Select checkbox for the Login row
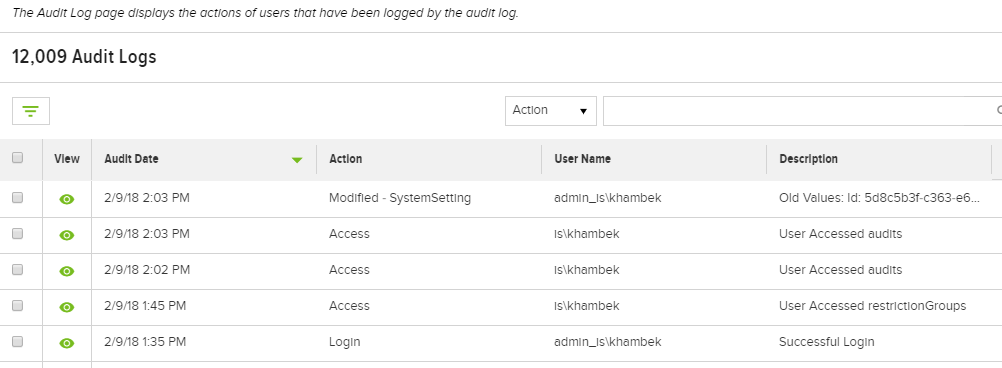 (x=18, y=341)
